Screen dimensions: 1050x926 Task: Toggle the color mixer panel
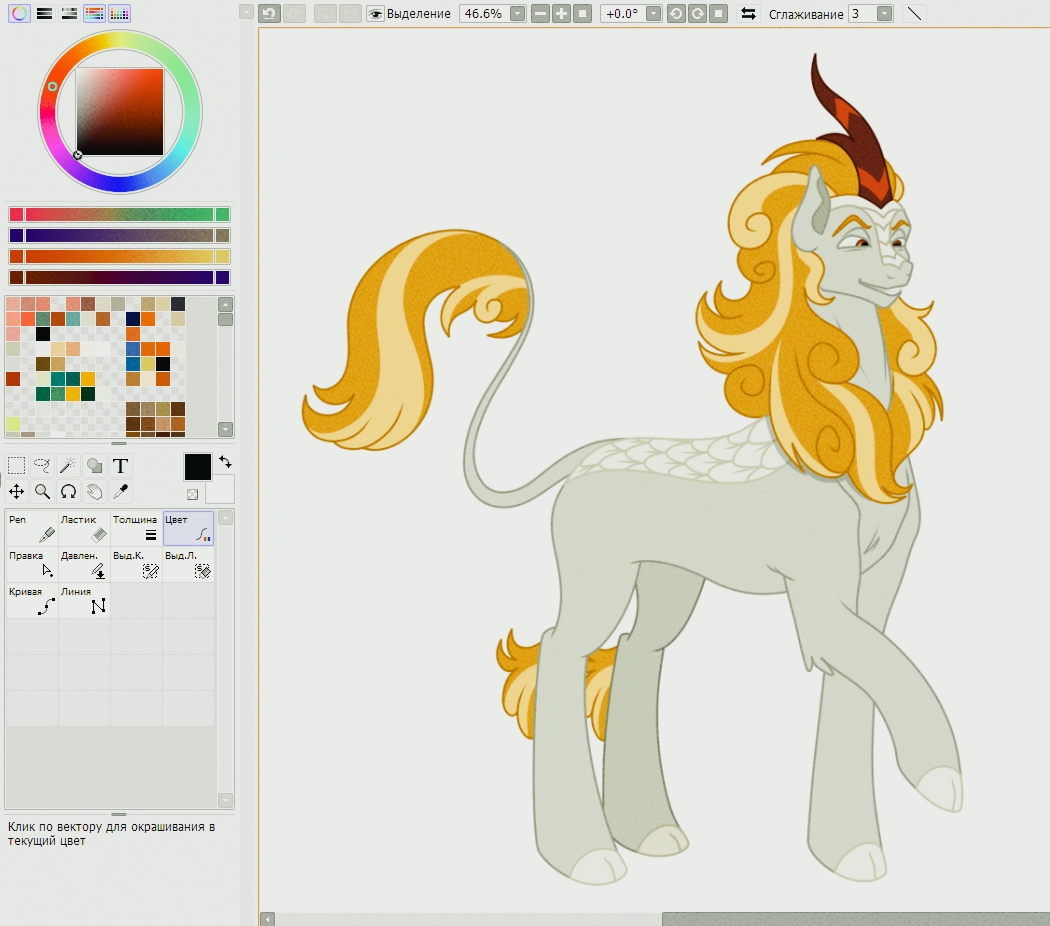click(94, 13)
